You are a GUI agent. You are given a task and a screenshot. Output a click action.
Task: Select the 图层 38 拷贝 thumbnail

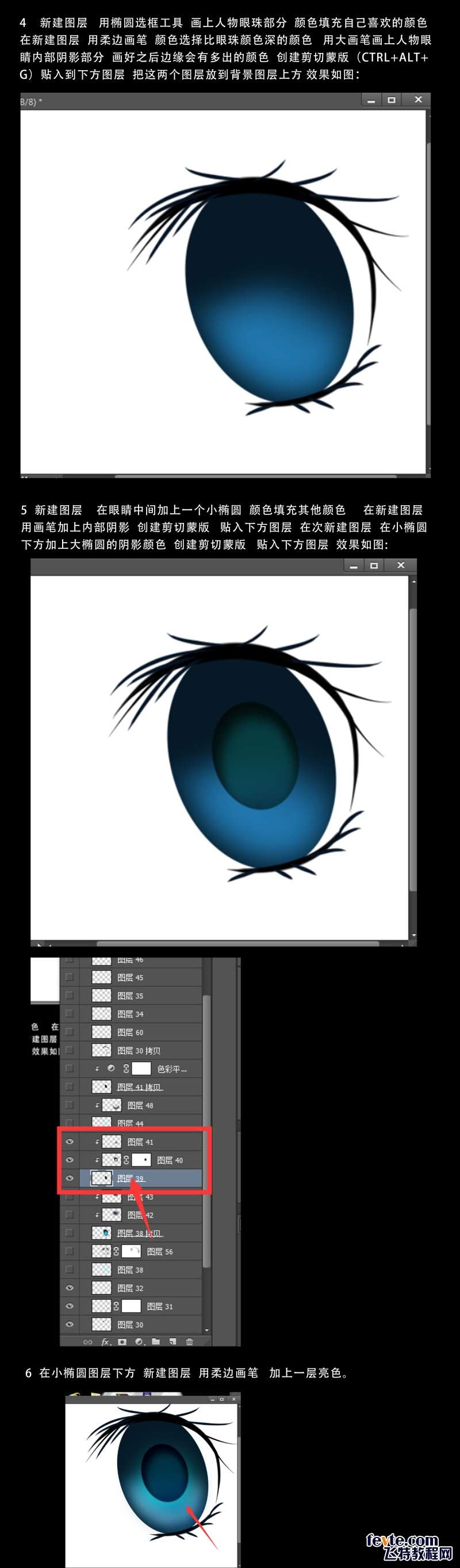[101, 1233]
